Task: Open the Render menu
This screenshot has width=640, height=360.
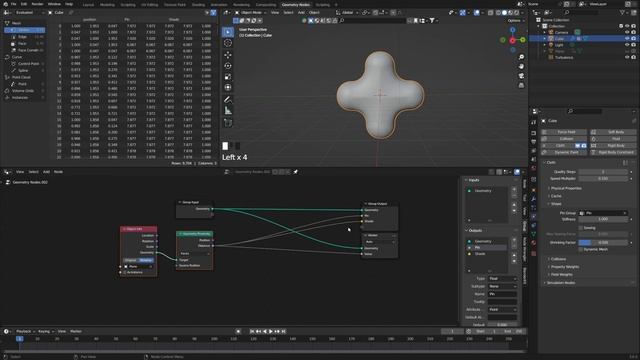Action: pos(37,4)
